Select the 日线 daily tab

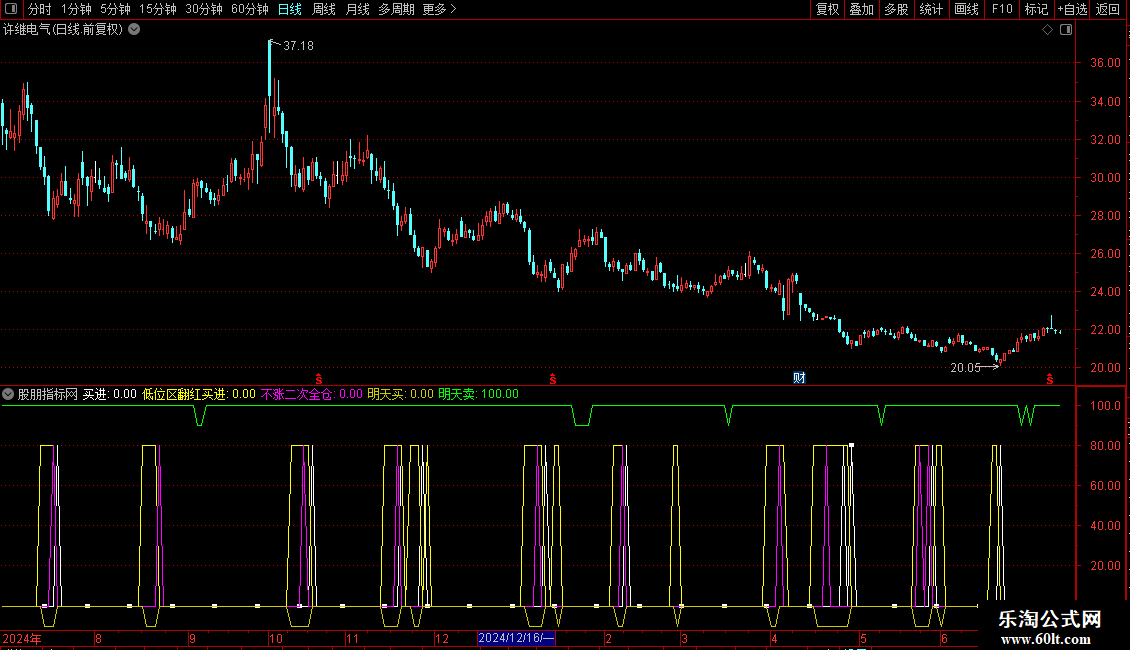click(x=290, y=9)
